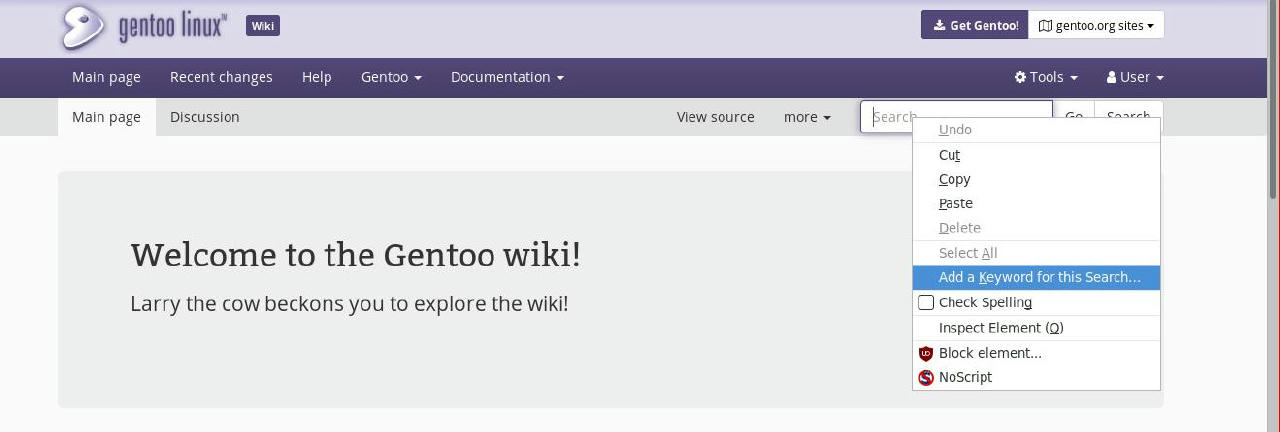Screen dimensions: 1280x432
Task: Choose Paste from the context menu
Action: click(1036, 203)
